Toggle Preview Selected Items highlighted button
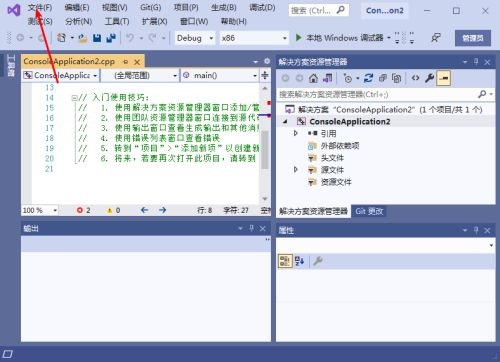Image resolution: width=500 pixels, height=362 pixels. point(444,78)
